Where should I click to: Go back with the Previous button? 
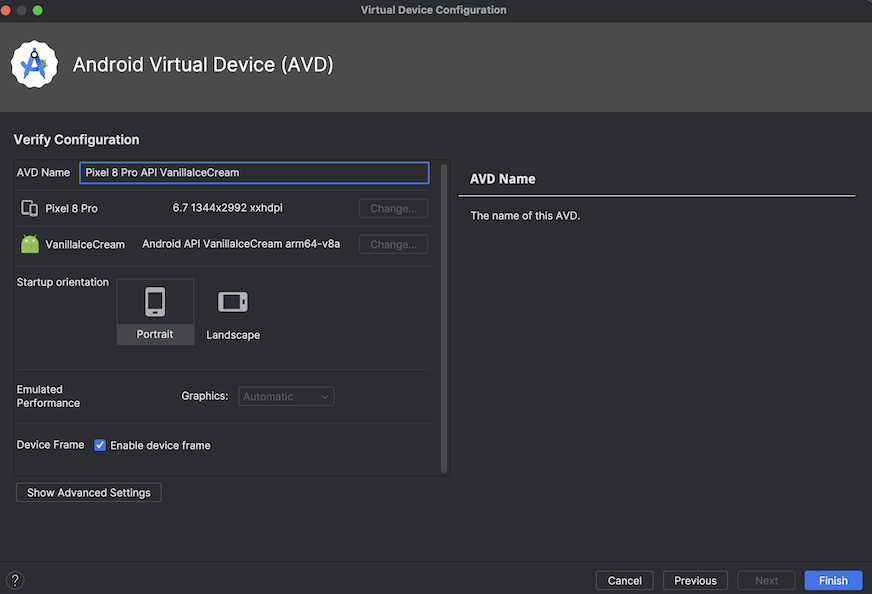pyautogui.click(x=695, y=580)
